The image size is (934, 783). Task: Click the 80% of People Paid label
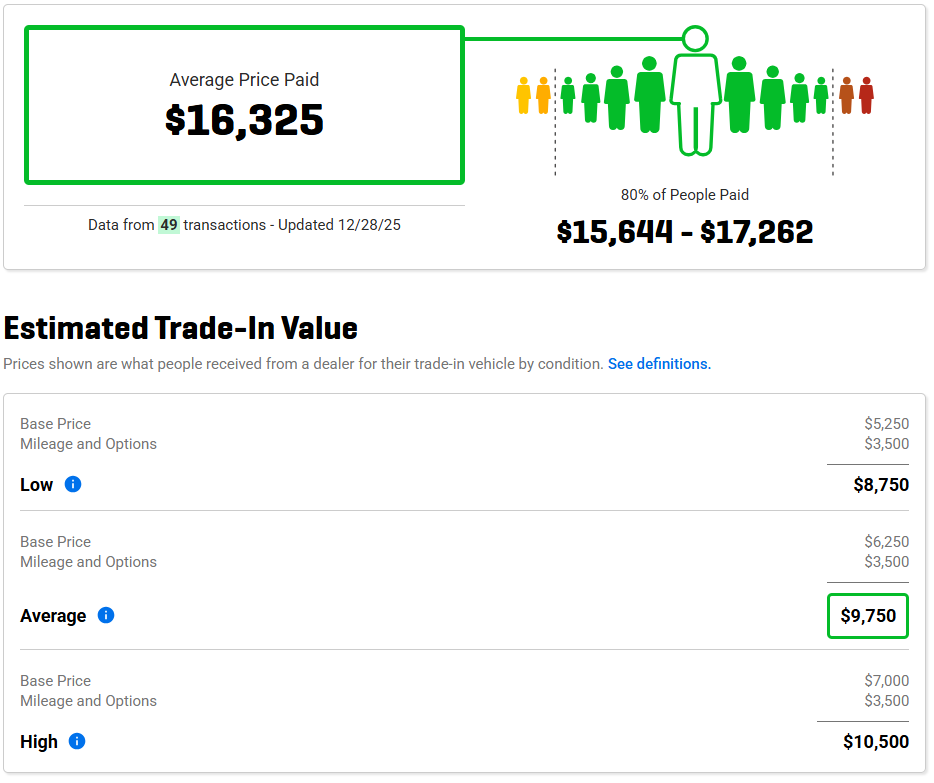tap(685, 195)
